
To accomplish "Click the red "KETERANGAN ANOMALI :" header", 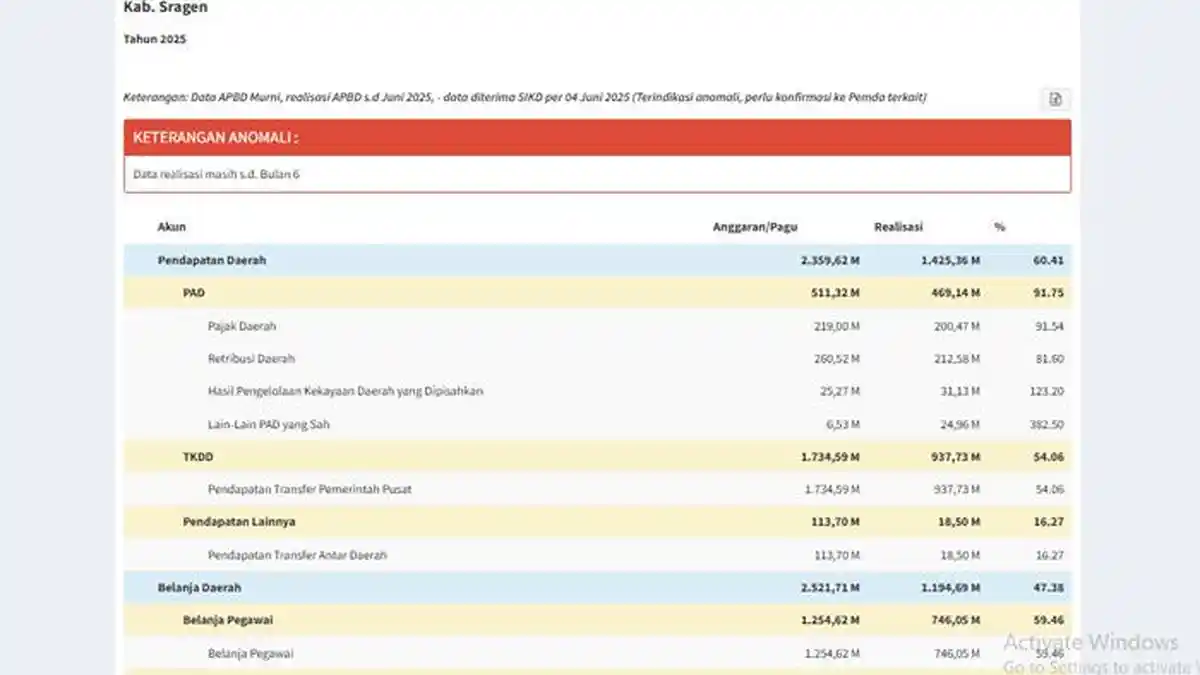I will 597,137.
